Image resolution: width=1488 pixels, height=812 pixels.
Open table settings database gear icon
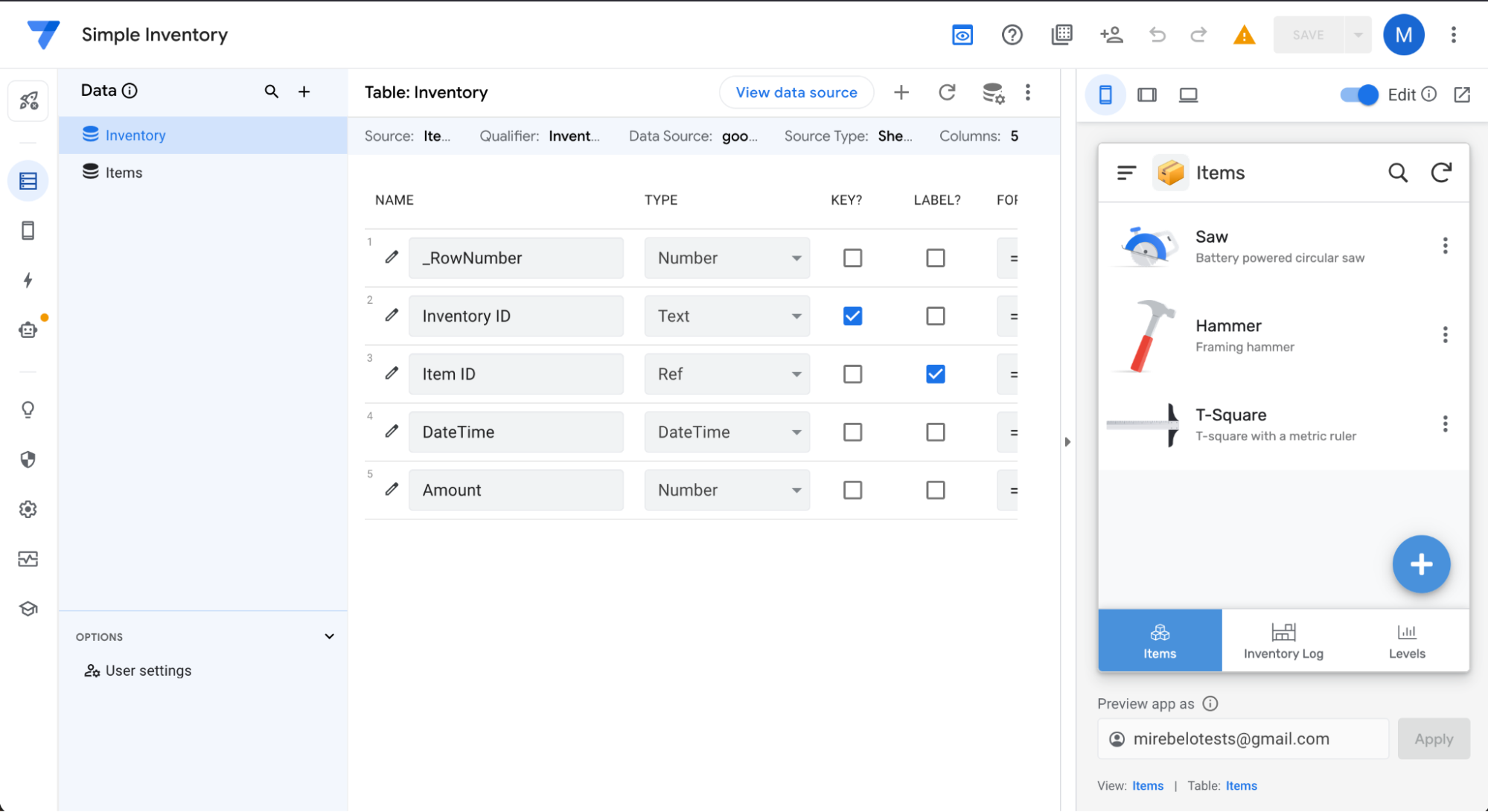(x=993, y=93)
